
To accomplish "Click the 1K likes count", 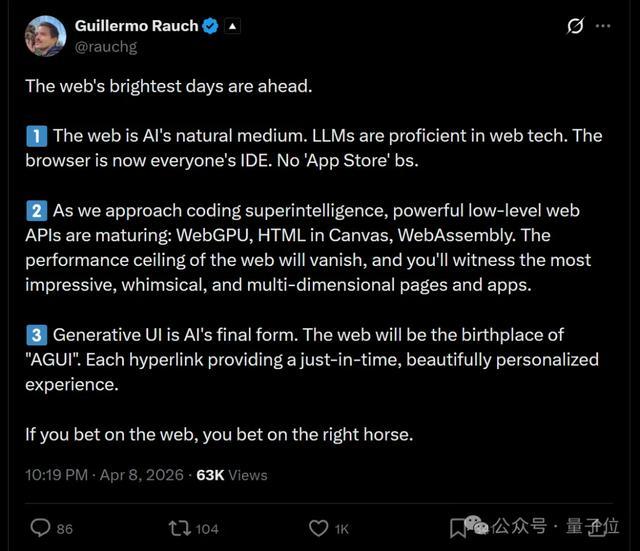I will click(342, 528).
